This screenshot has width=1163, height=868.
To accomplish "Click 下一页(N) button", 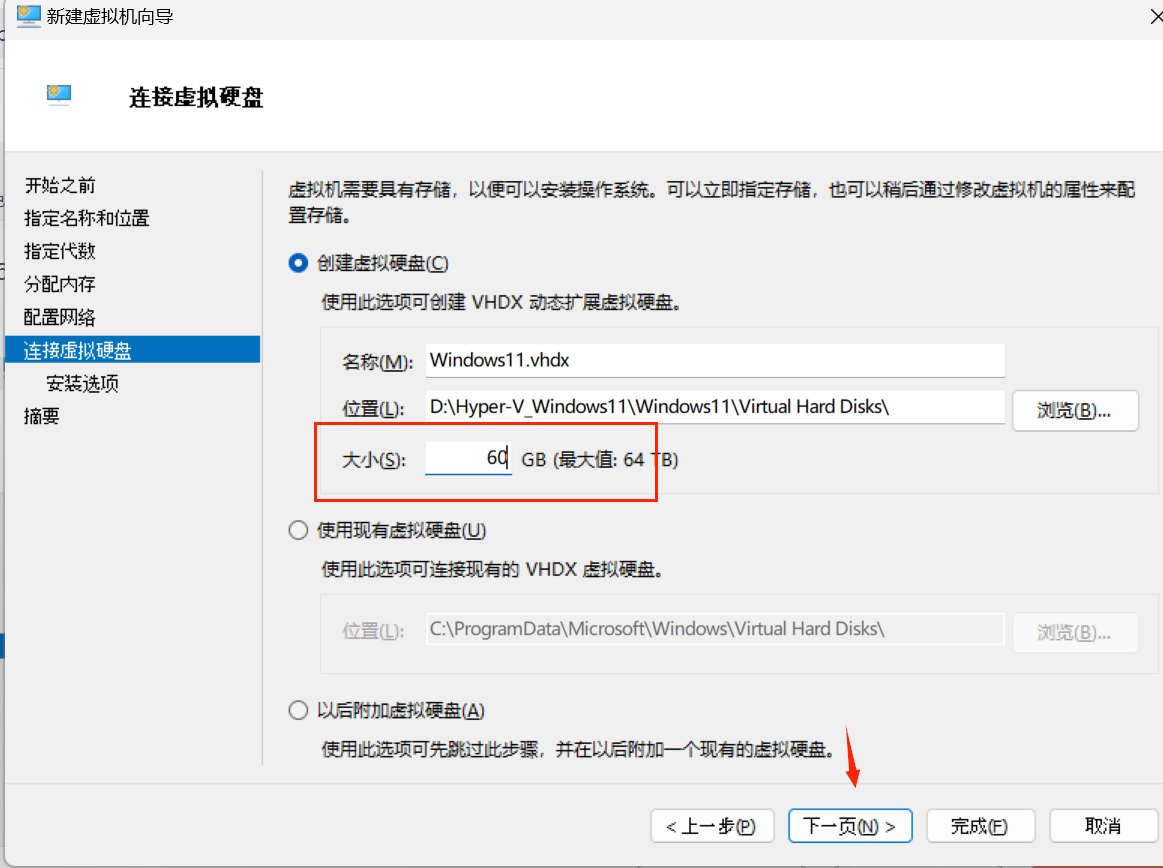I will [x=850, y=826].
